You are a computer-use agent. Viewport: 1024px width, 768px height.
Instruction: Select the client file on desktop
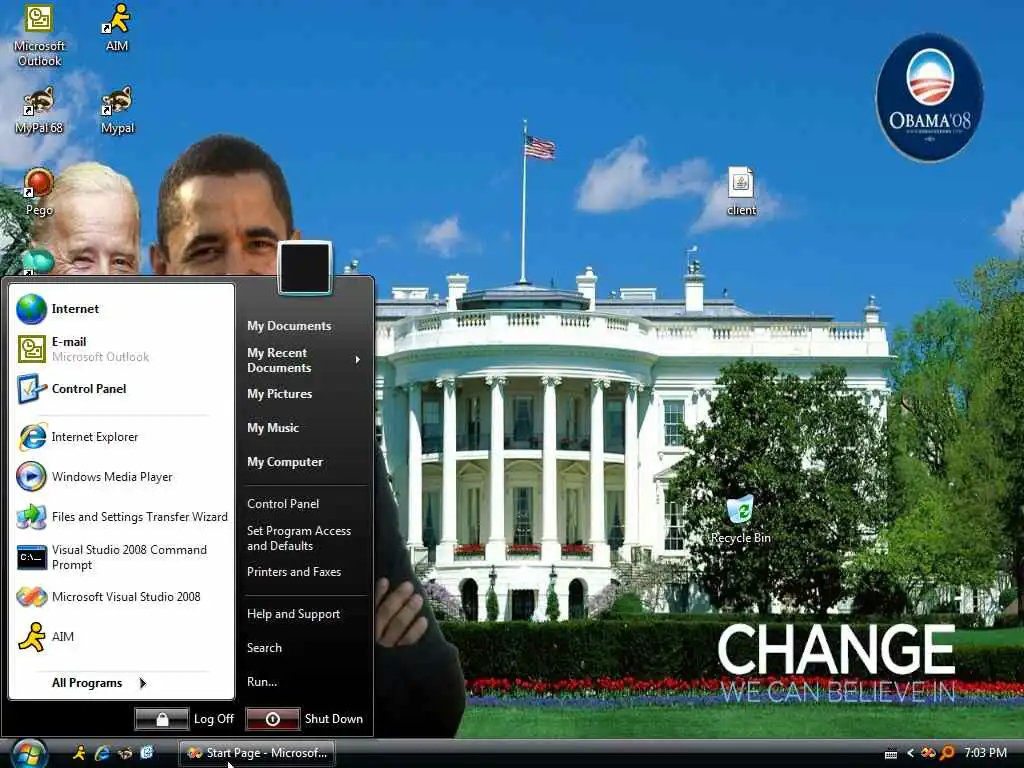[x=741, y=191]
